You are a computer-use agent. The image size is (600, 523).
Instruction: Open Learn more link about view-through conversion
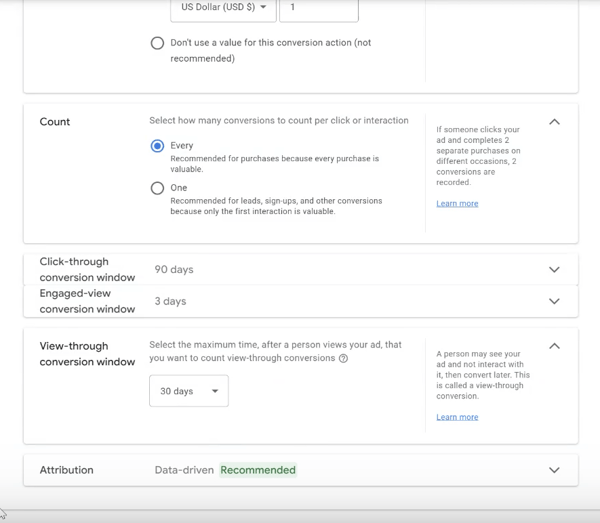(457, 417)
